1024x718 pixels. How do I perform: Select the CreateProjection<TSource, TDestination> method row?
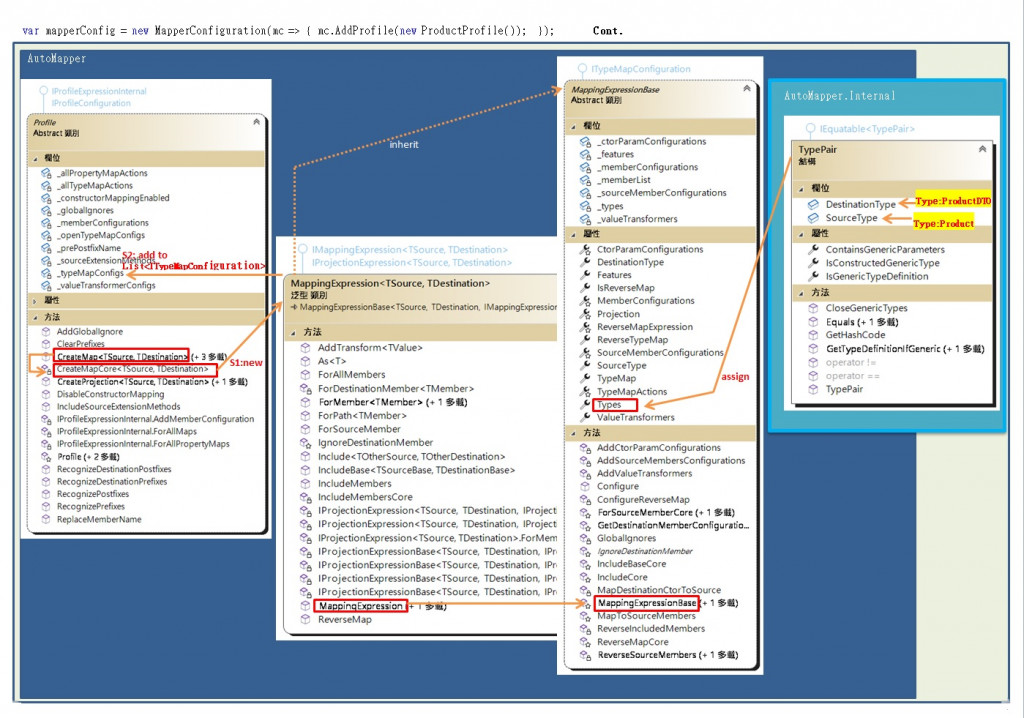[x=152, y=382]
